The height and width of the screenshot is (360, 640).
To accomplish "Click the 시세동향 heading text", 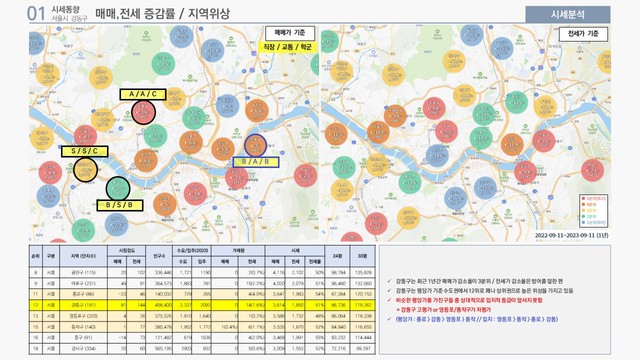I will (x=65, y=9).
